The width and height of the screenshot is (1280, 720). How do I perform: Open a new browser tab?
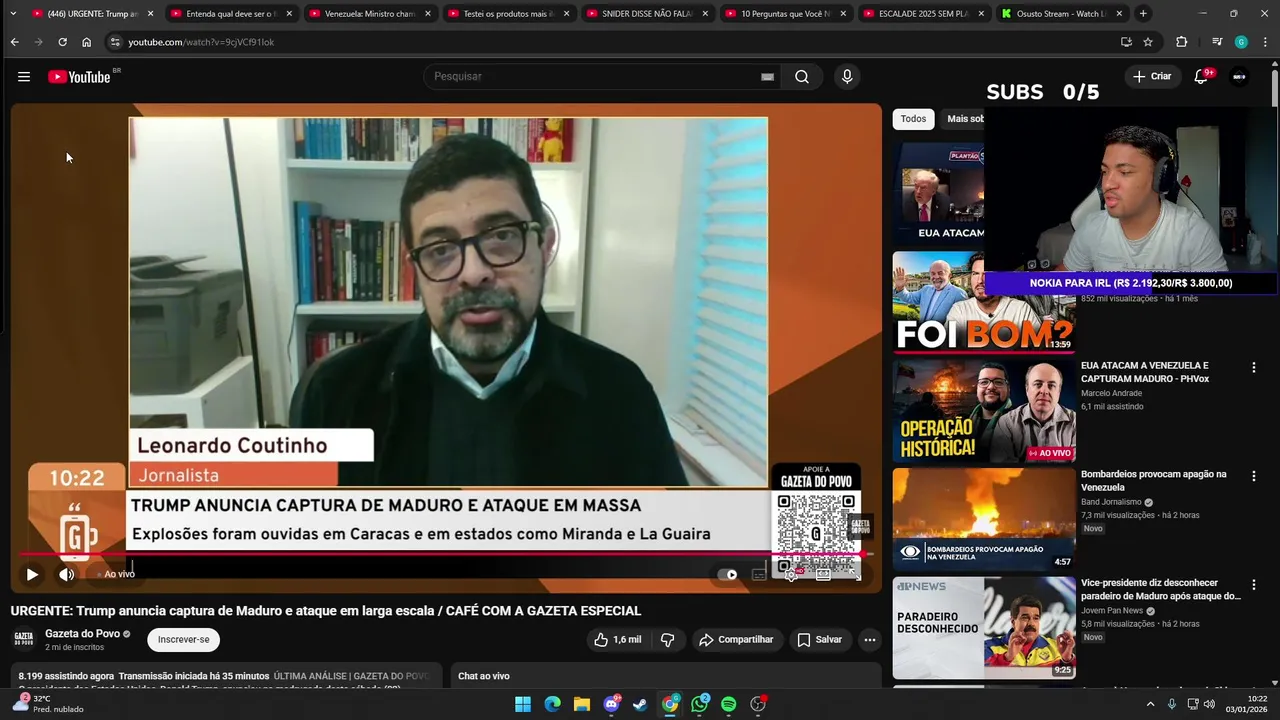pyautogui.click(x=1143, y=14)
